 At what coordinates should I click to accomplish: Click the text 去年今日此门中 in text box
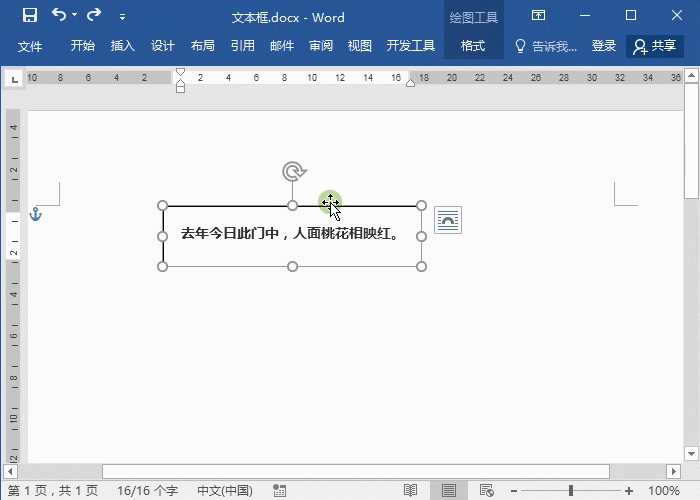coord(230,233)
